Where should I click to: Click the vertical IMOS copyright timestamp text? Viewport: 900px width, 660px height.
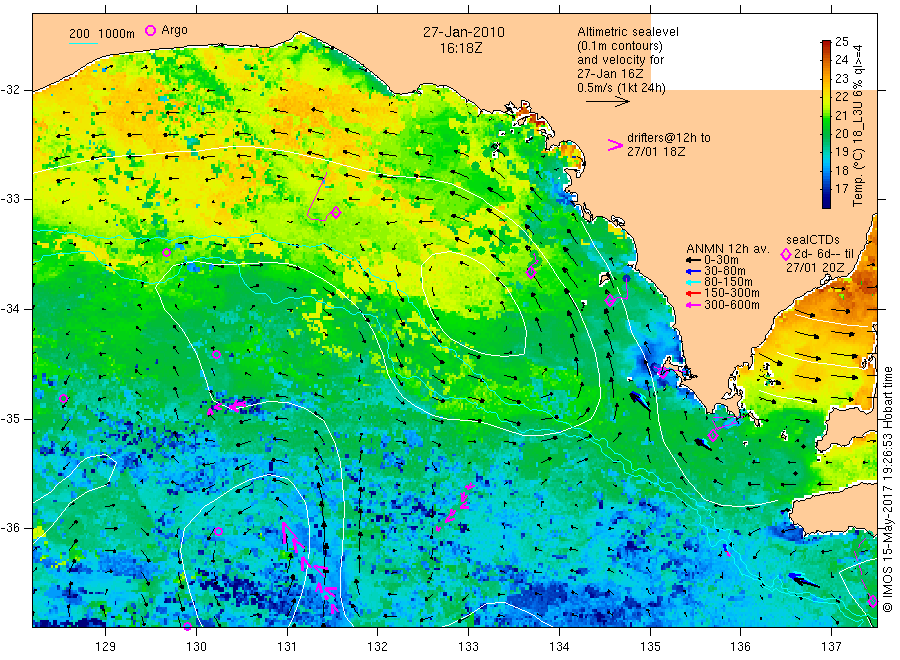click(888, 490)
